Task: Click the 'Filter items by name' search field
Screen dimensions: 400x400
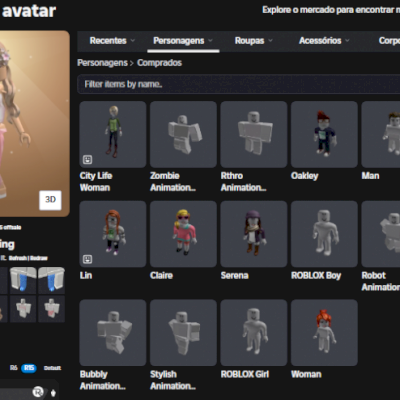Action: click(239, 84)
